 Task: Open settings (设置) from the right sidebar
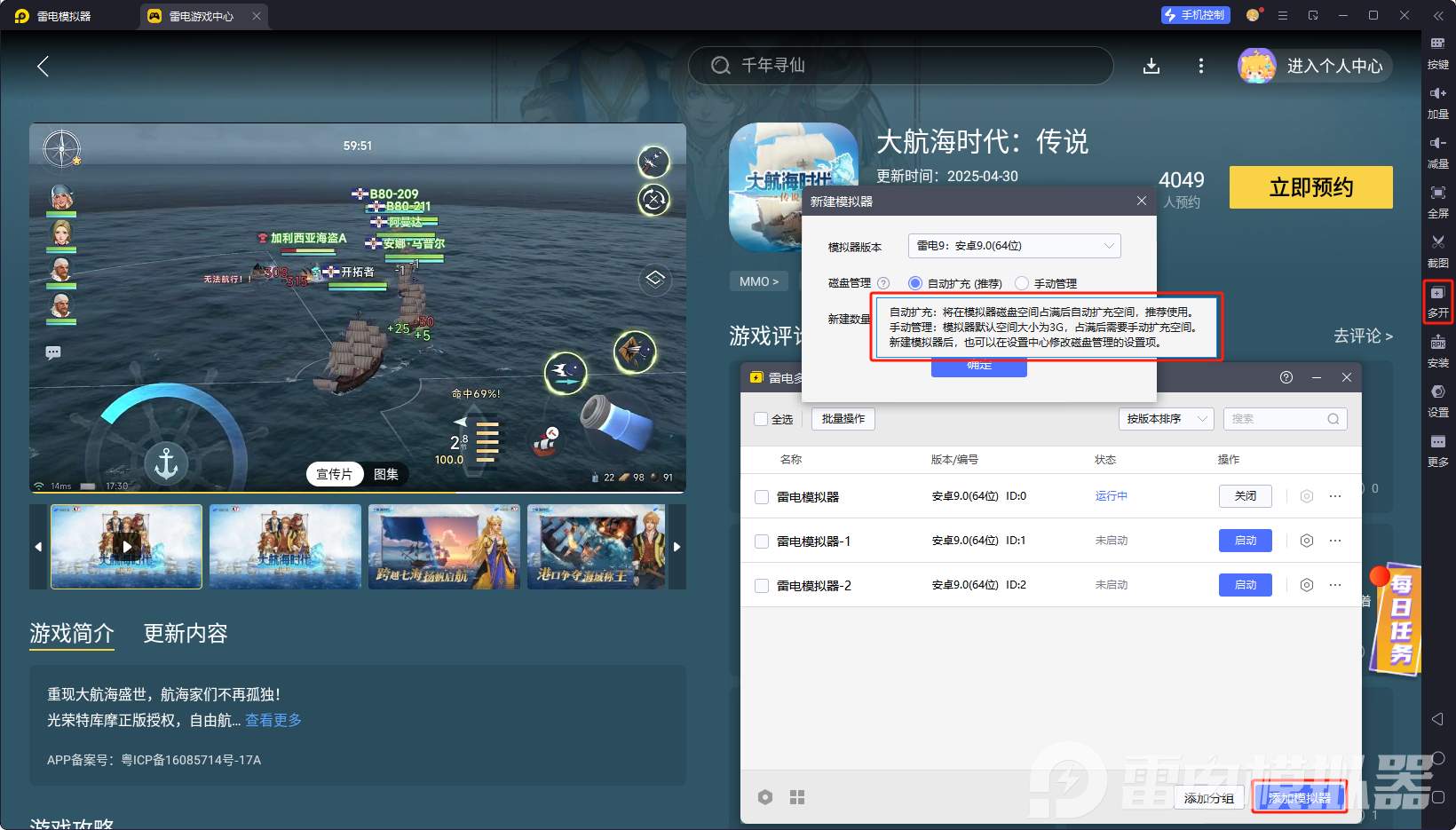[x=1437, y=399]
